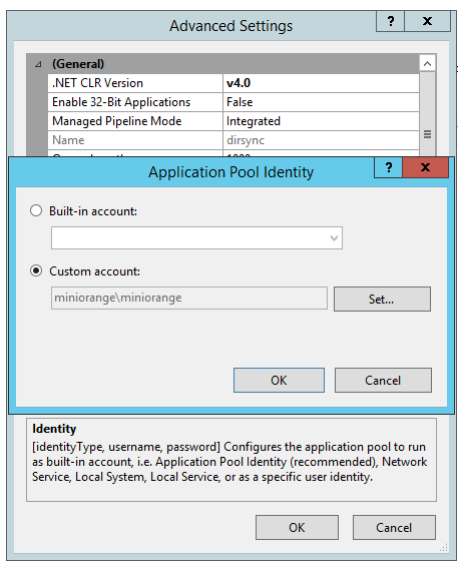Screen dimensions: 463x567
Task: Select the Enable 32-Bit Applications property
Action: pos(135,102)
